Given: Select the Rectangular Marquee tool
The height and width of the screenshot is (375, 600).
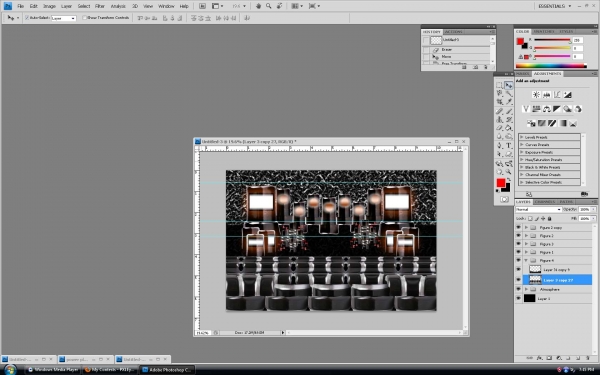Looking at the screenshot, I should [x=499, y=85].
